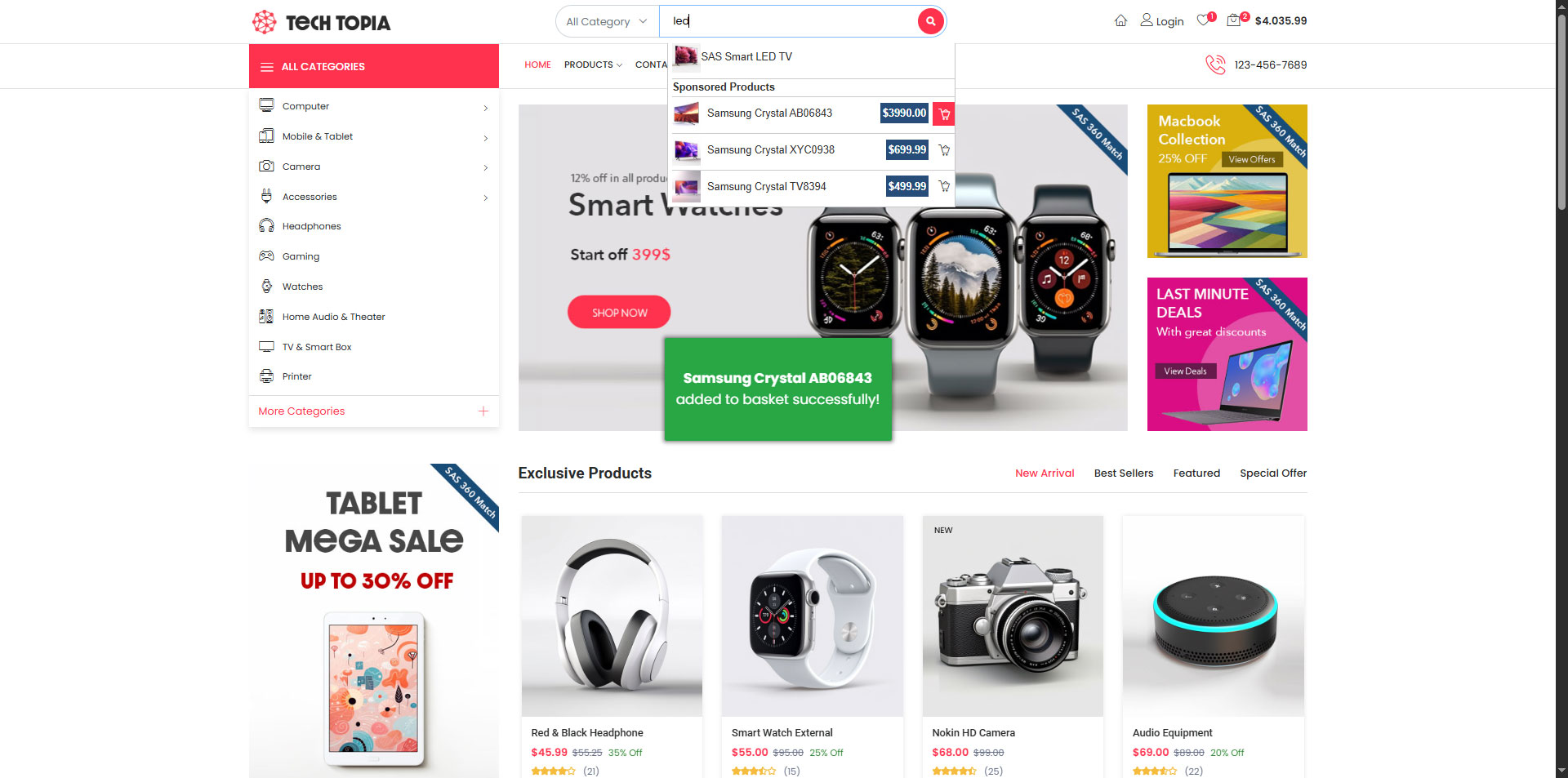Click the red cart icon for AB06843

(x=944, y=113)
